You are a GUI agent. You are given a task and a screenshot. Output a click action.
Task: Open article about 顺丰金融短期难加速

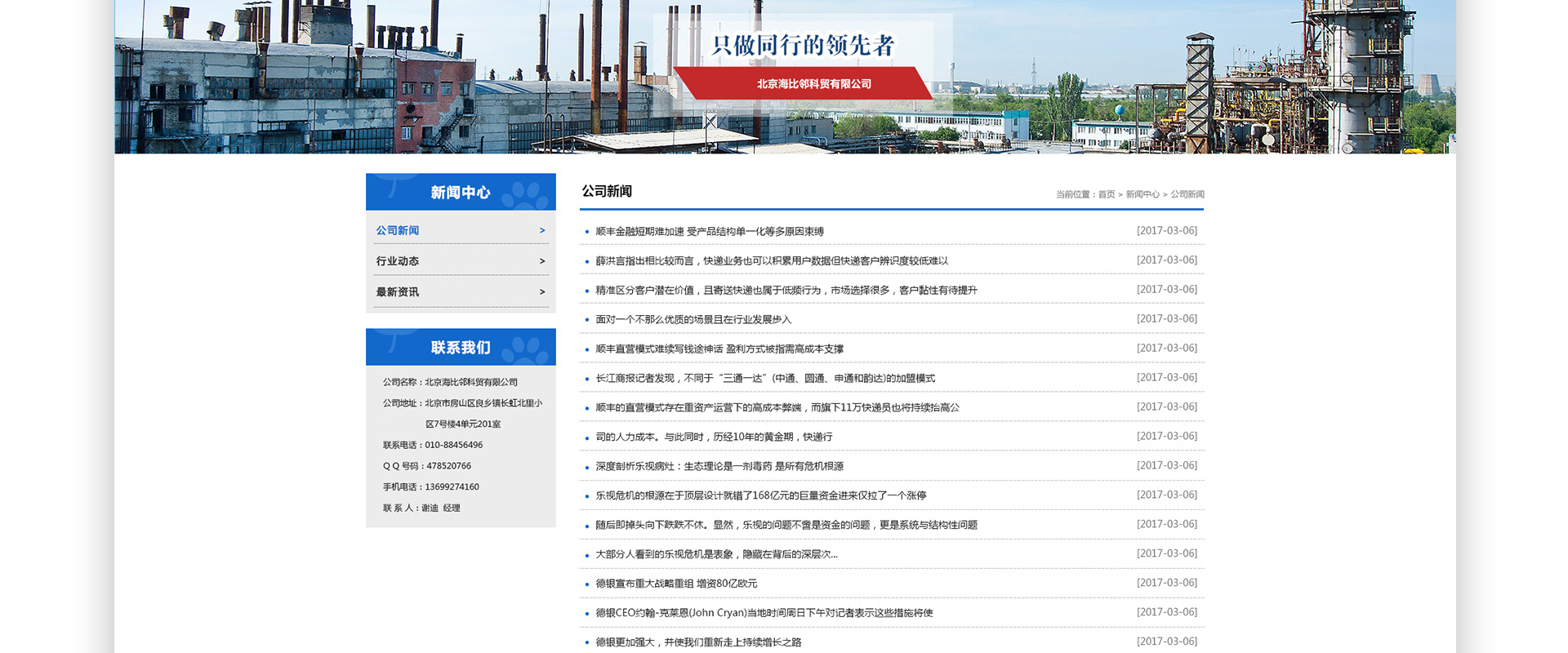(x=709, y=232)
